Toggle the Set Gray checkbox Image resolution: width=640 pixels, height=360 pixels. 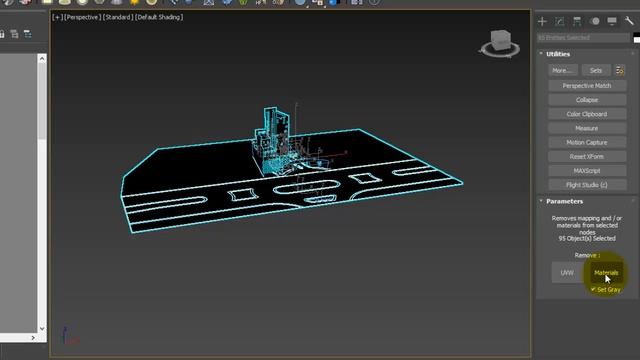click(593, 289)
